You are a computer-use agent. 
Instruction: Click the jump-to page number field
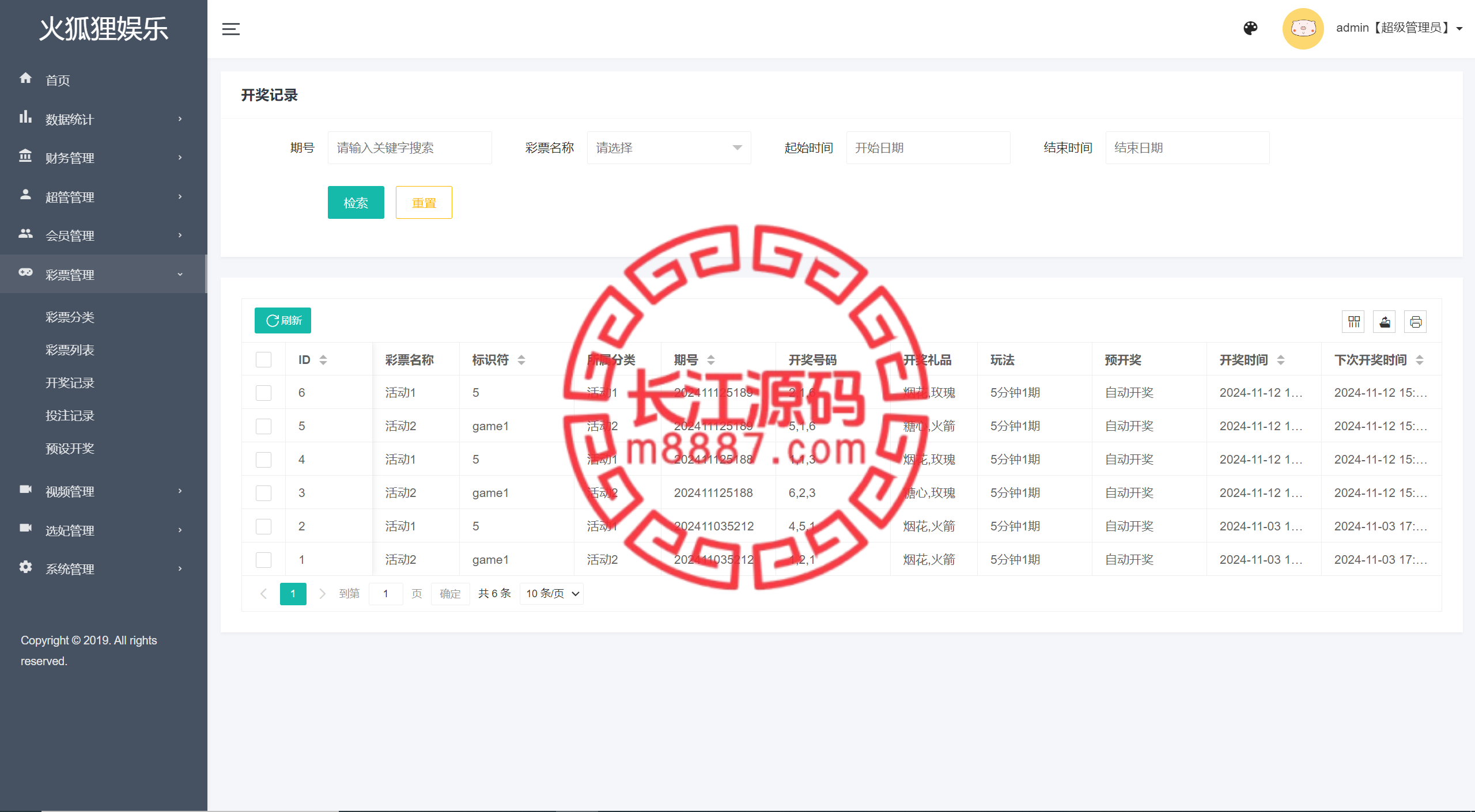[x=385, y=594]
